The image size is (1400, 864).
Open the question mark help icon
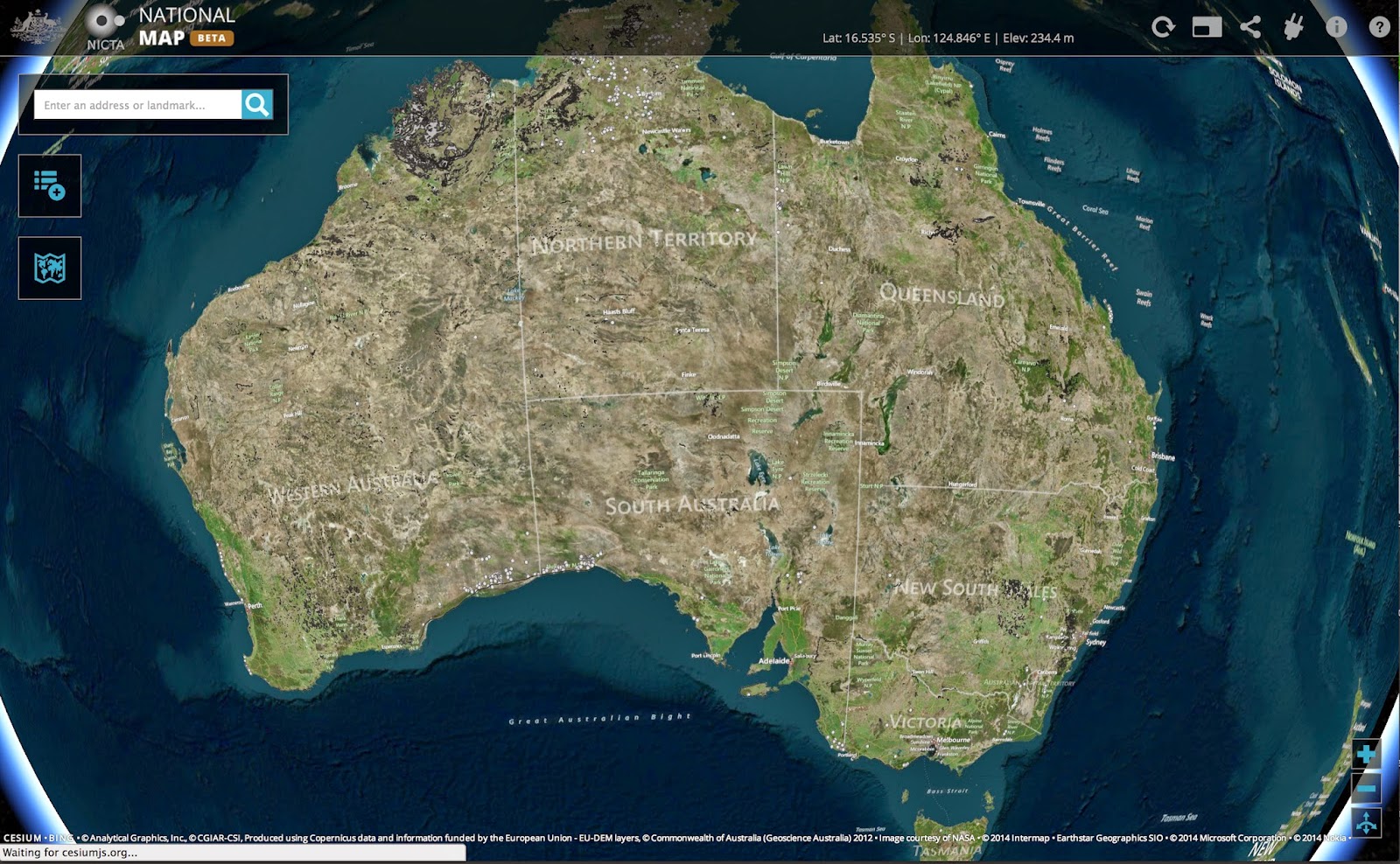click(x=1379, y=27)
